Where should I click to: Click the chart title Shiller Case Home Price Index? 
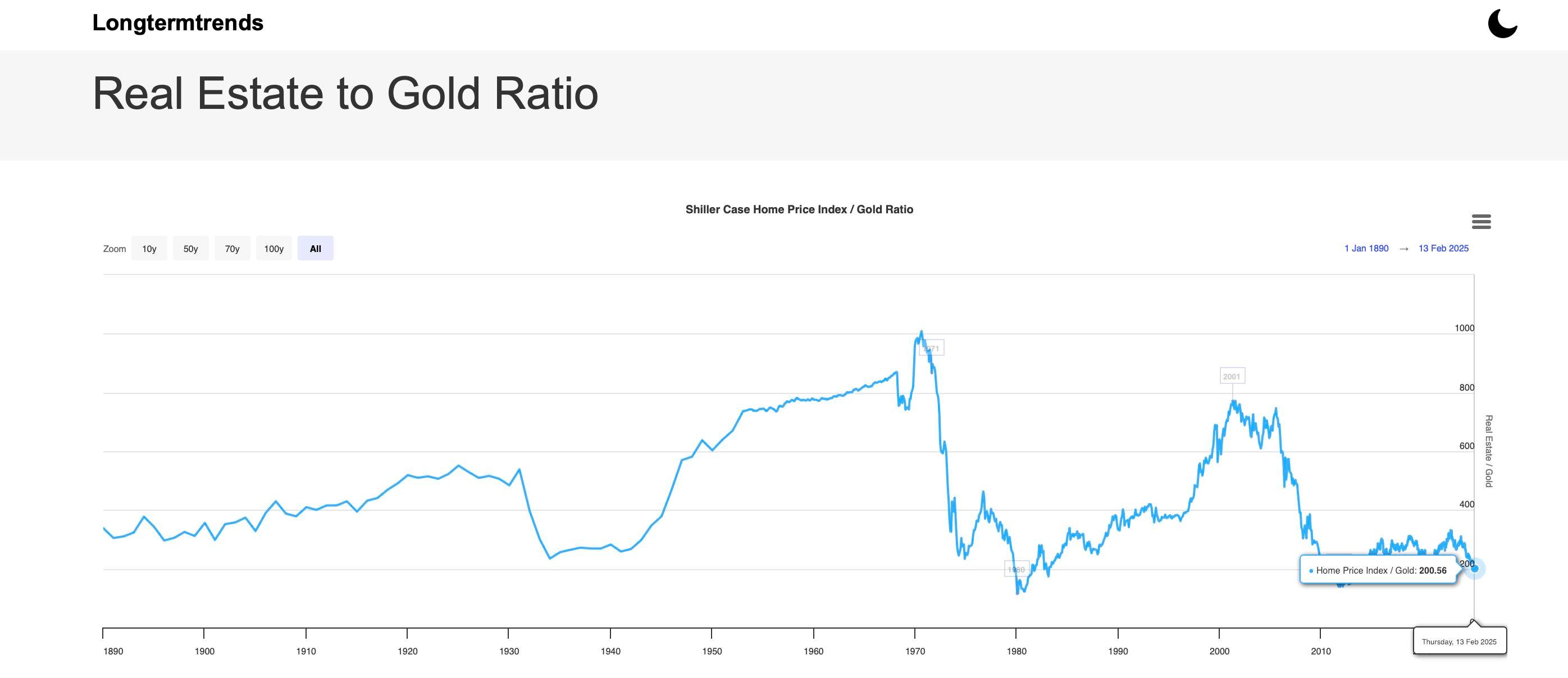click(799, 210)
